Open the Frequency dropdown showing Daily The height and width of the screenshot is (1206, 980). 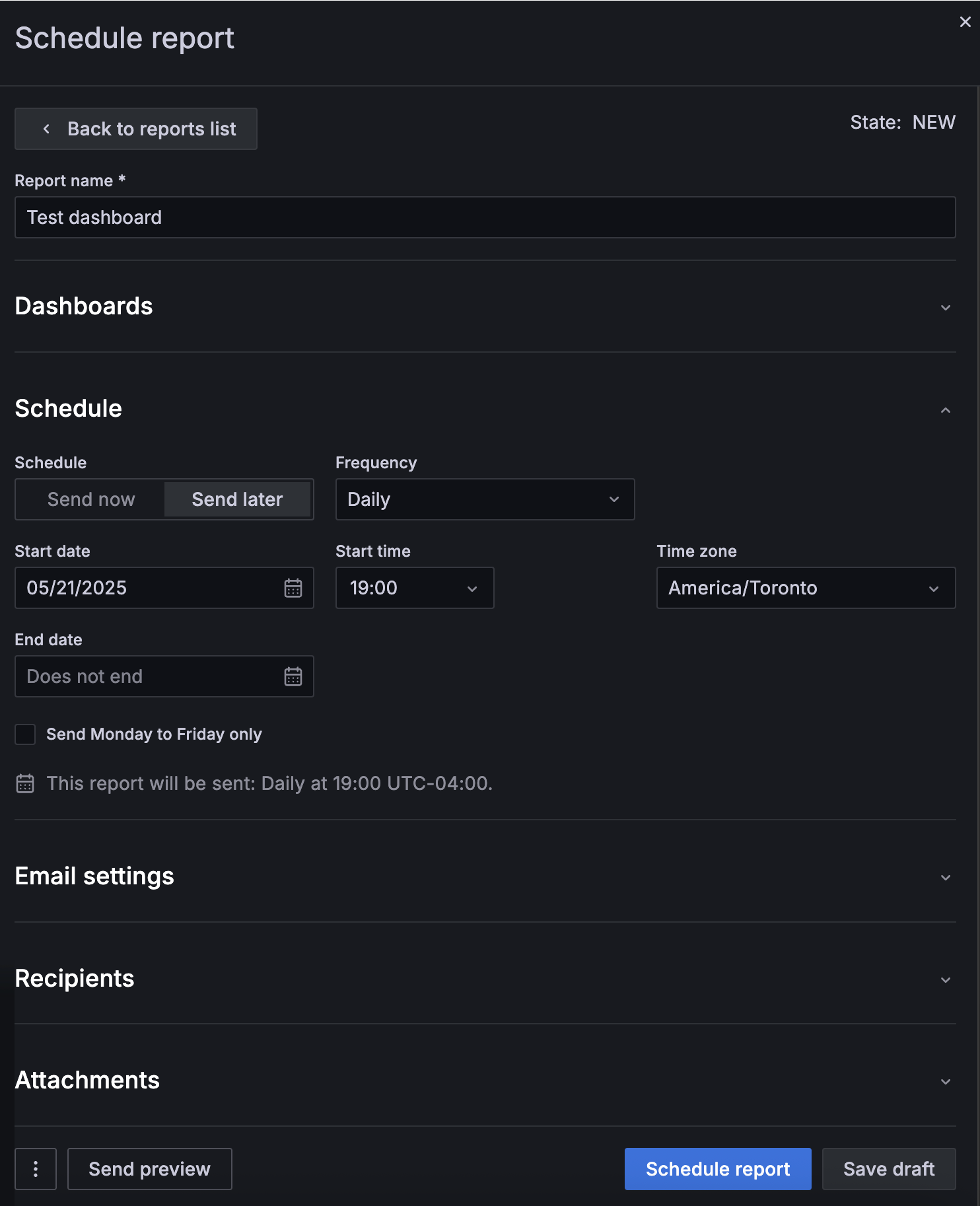pos(485,499)
